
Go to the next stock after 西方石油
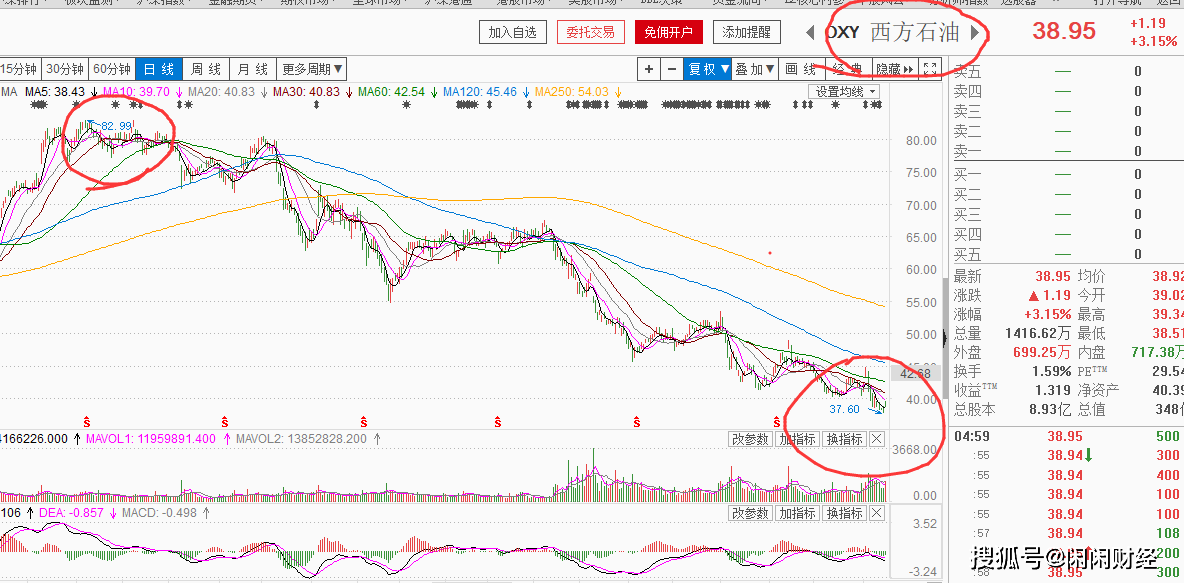(x=975, y=32)
